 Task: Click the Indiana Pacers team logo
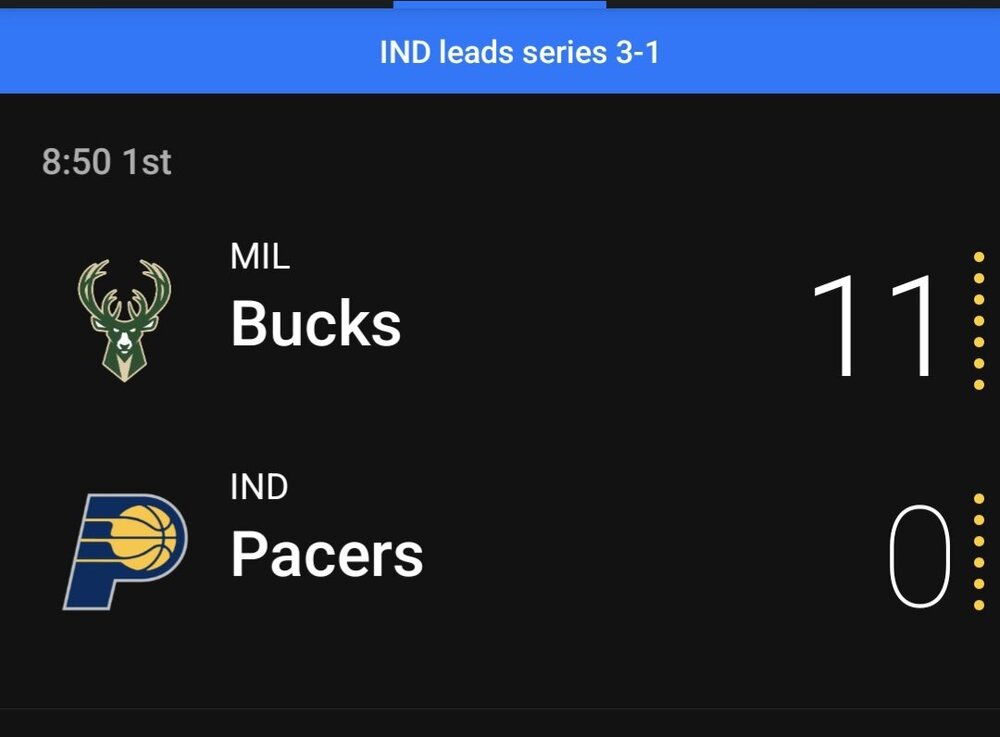pyautogui.click(x=123, y=552)
